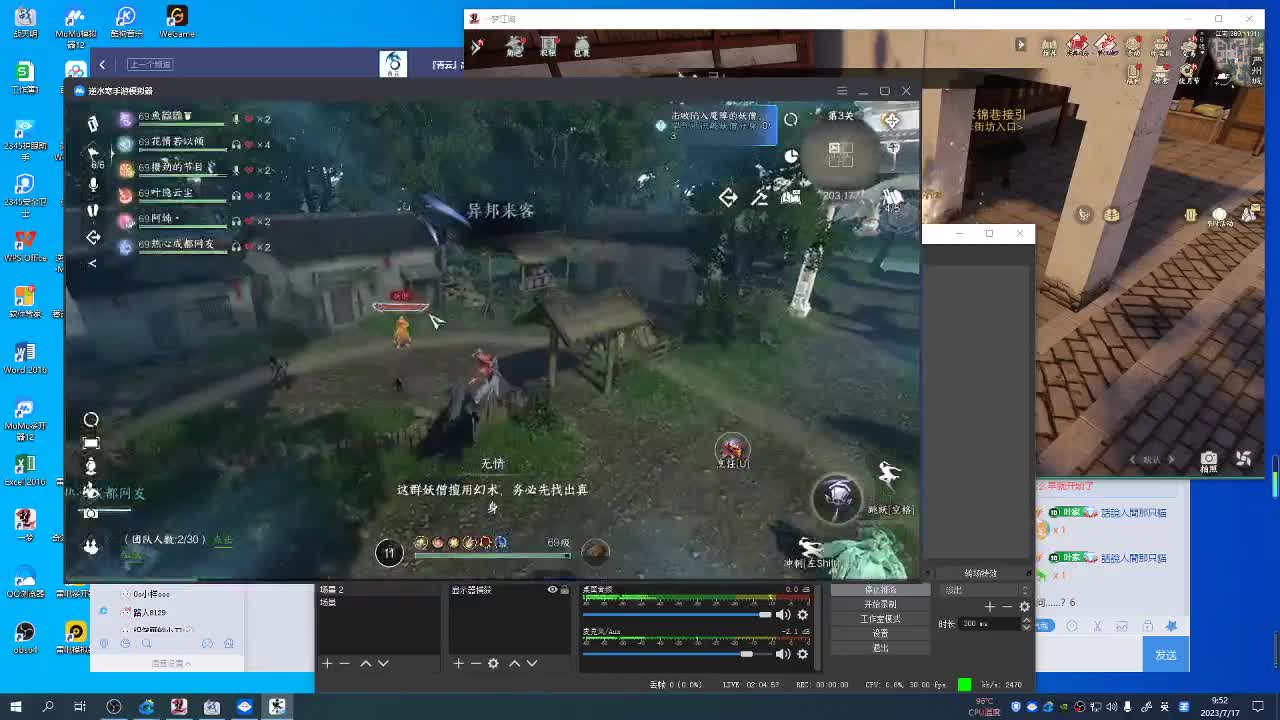Adjust the Mic/Aux volume slider
The height and width of the screenshot is (720, 1280).
click(678, 654)
